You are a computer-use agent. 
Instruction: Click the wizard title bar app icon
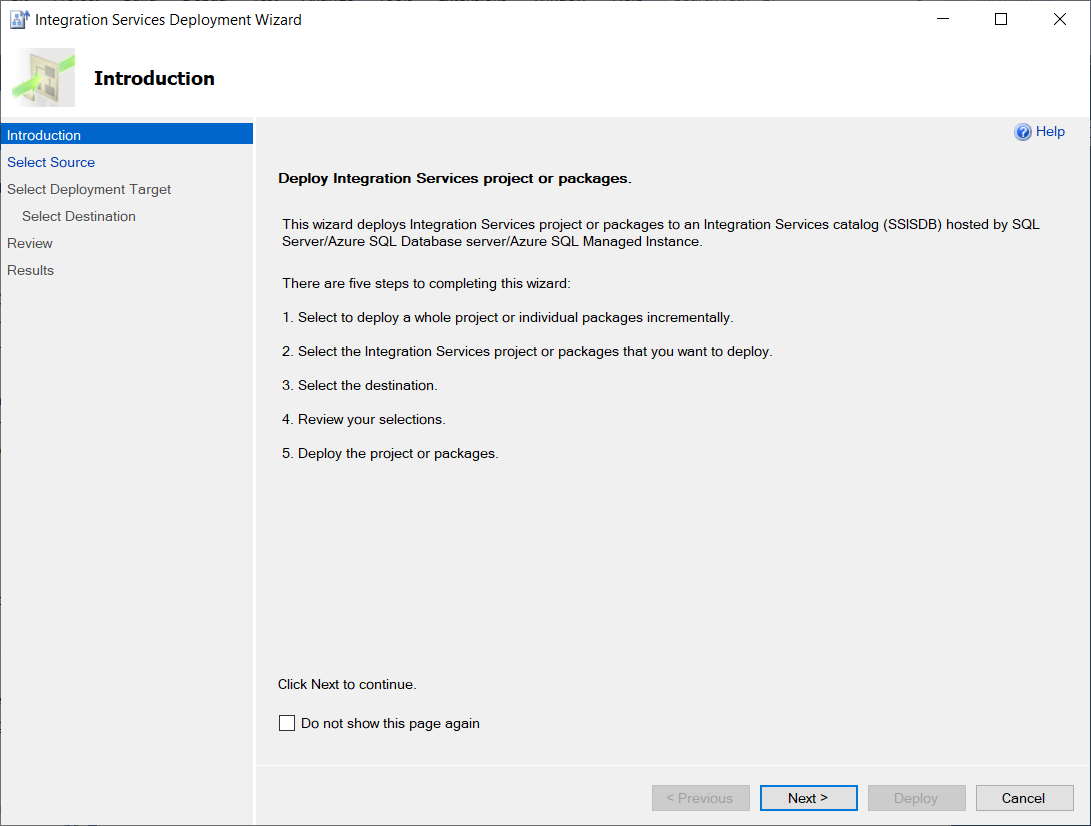tap(19, 19)
